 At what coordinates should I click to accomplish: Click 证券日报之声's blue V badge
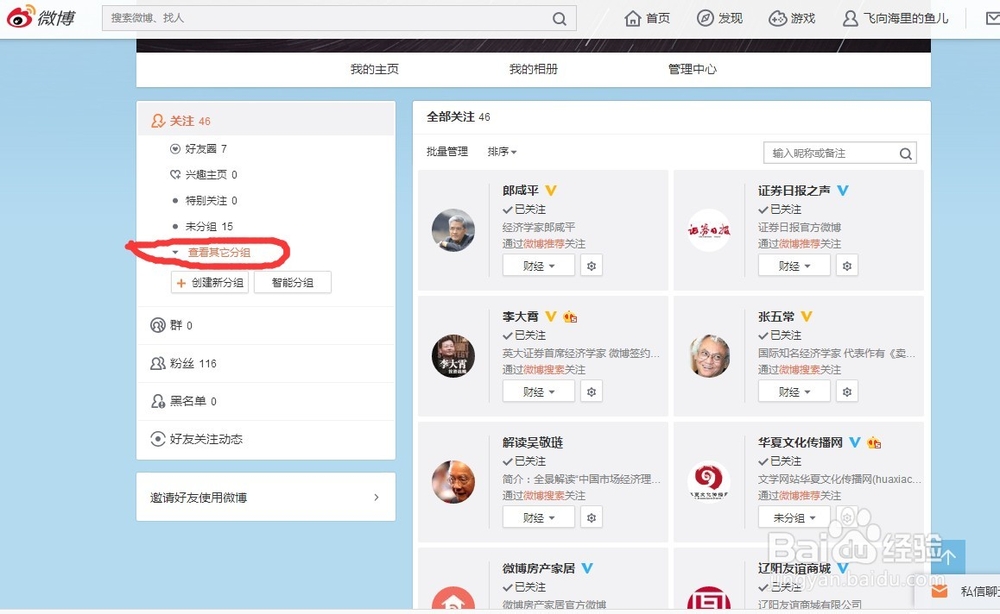point(842,190)
